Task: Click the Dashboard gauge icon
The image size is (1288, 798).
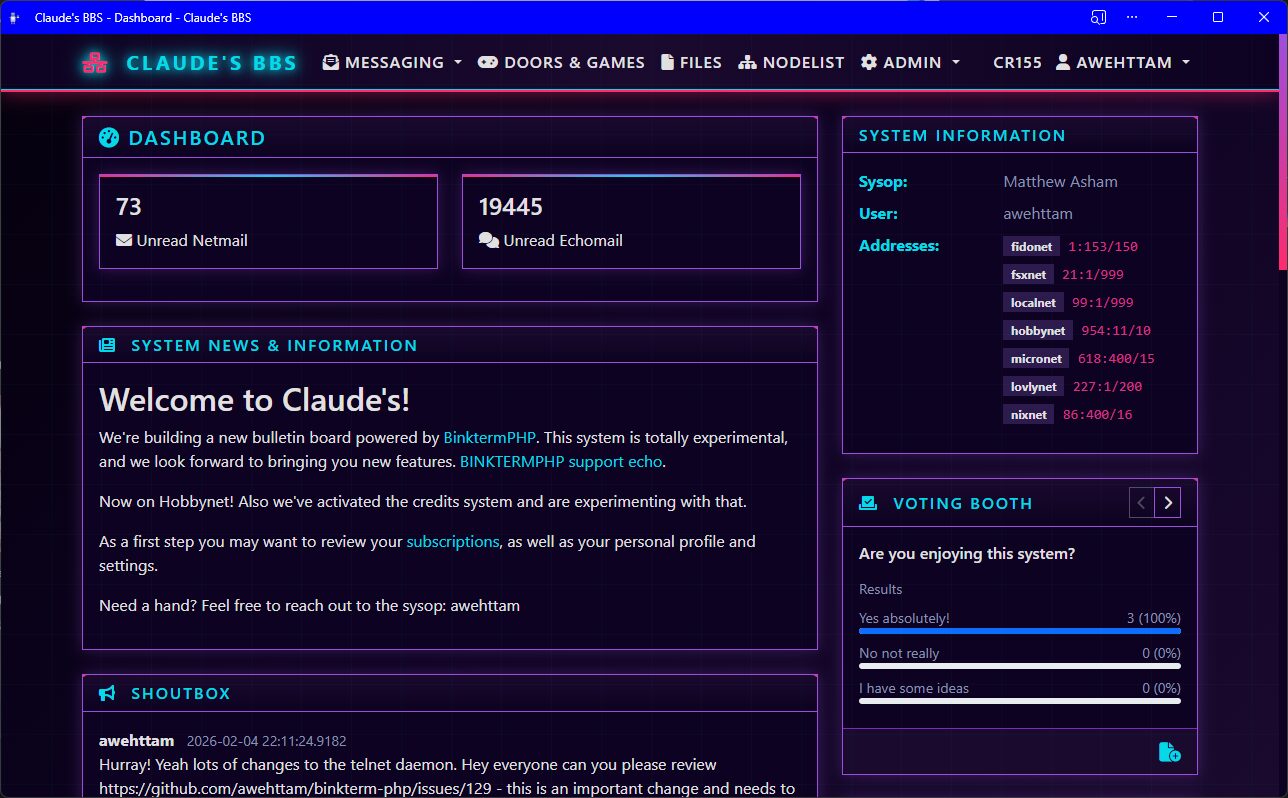Action: [109, 138]
